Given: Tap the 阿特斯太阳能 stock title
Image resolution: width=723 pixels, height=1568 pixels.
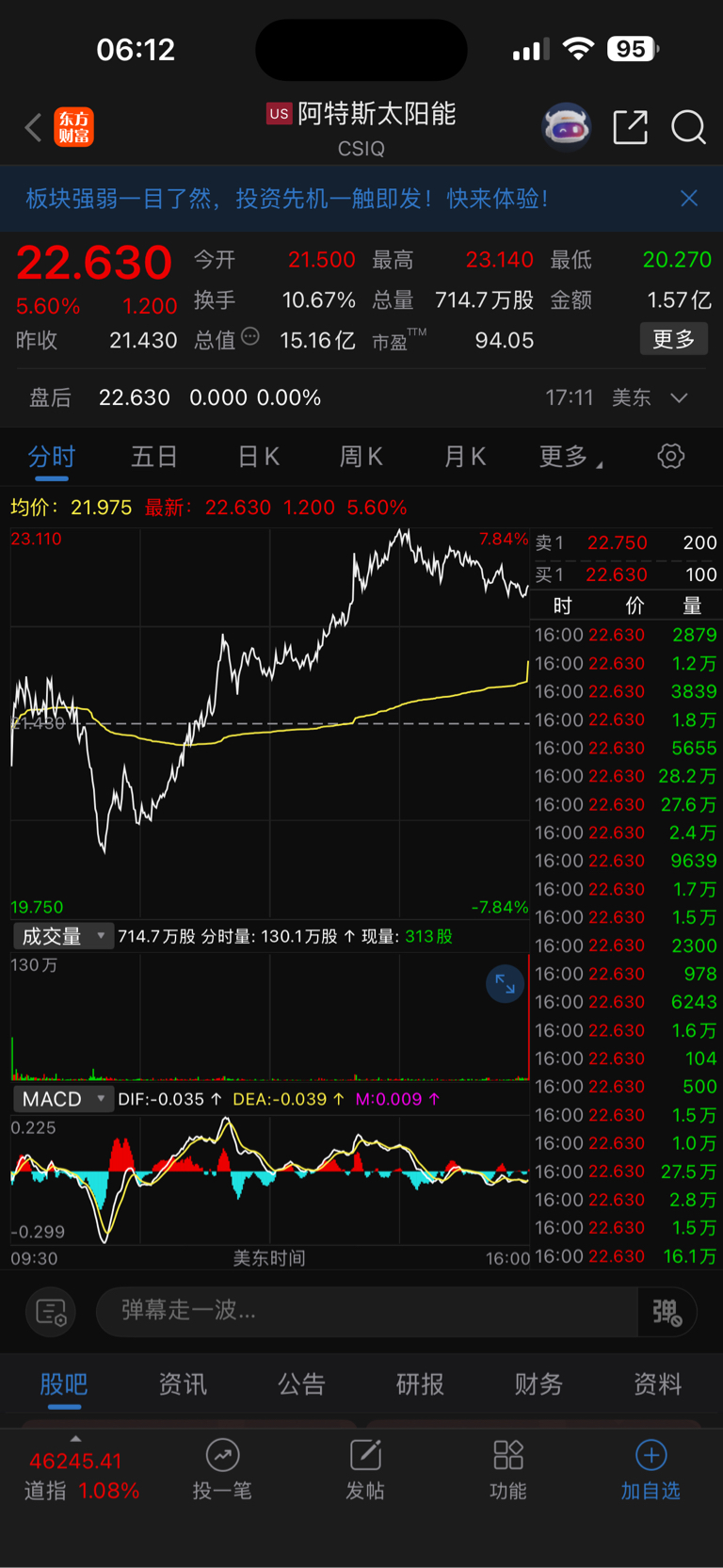Looking at the screenshot, I should [x=377, y=114].
